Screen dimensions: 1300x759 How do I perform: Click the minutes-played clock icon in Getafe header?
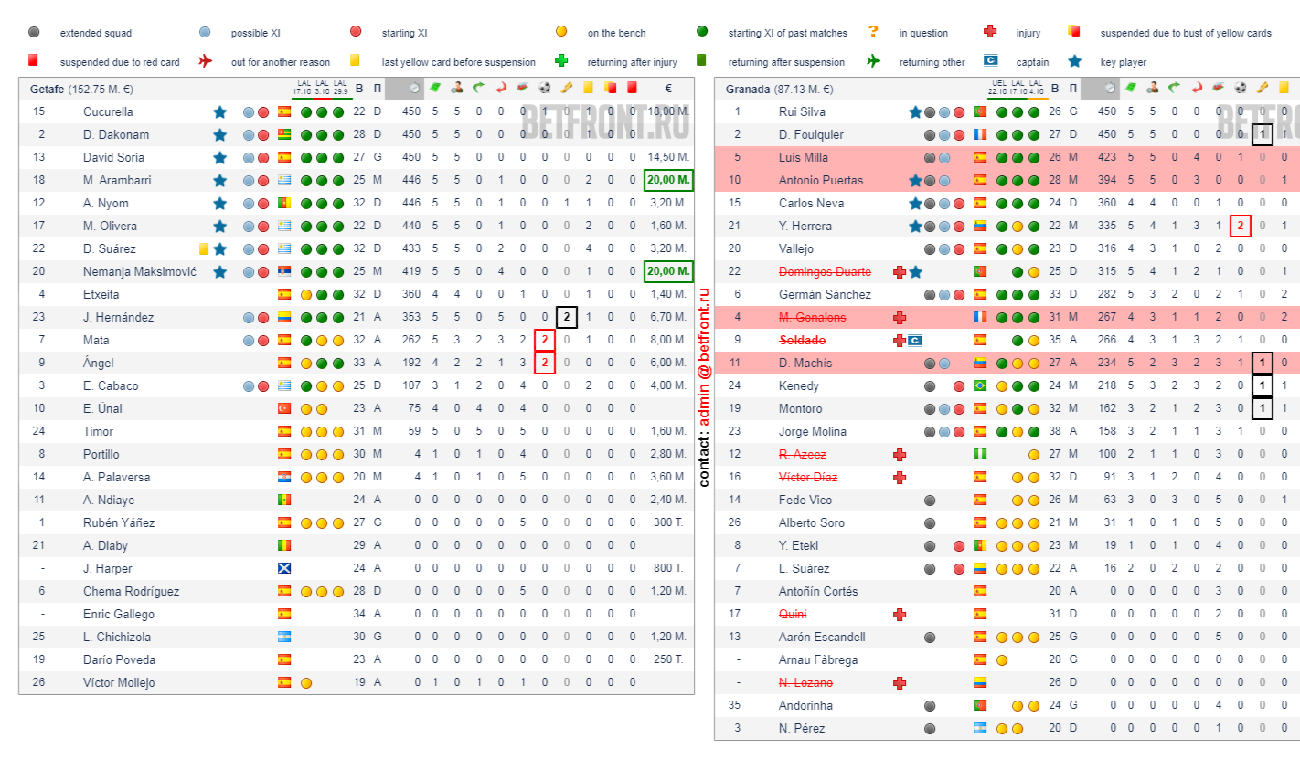tap(412, 88)
